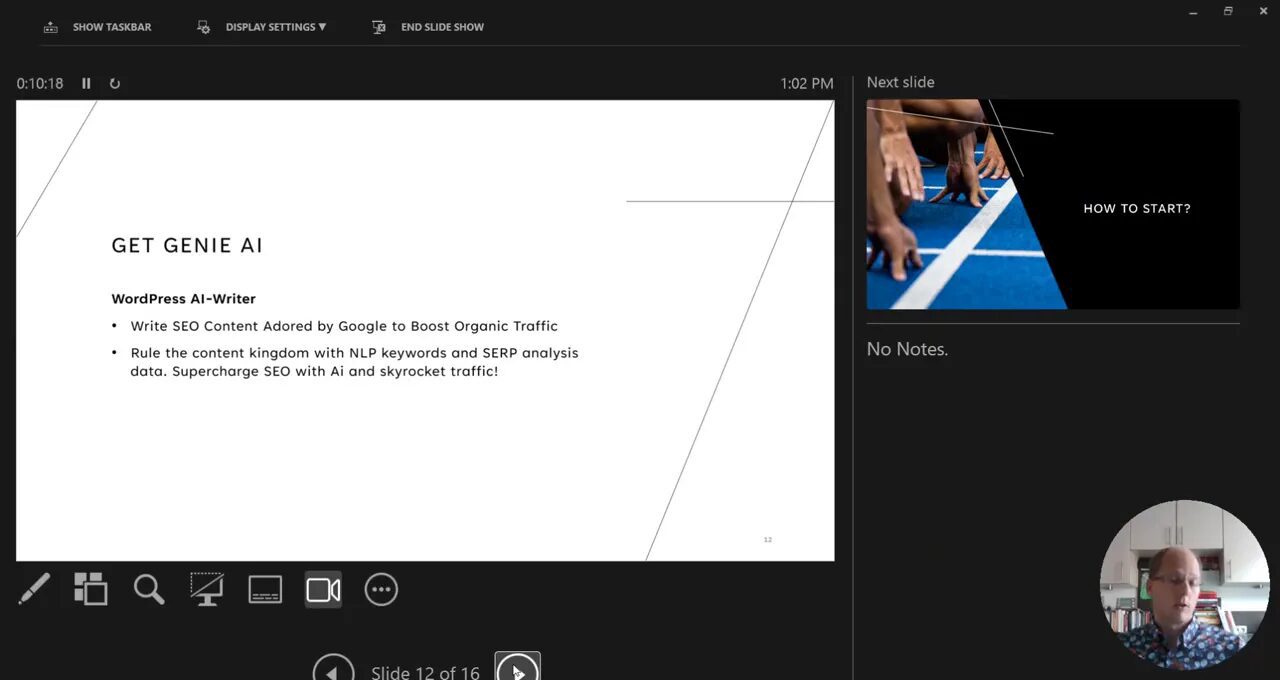Click the slide number 12 on slide
Screen dimensions: 1280x680
click(768, 540)
